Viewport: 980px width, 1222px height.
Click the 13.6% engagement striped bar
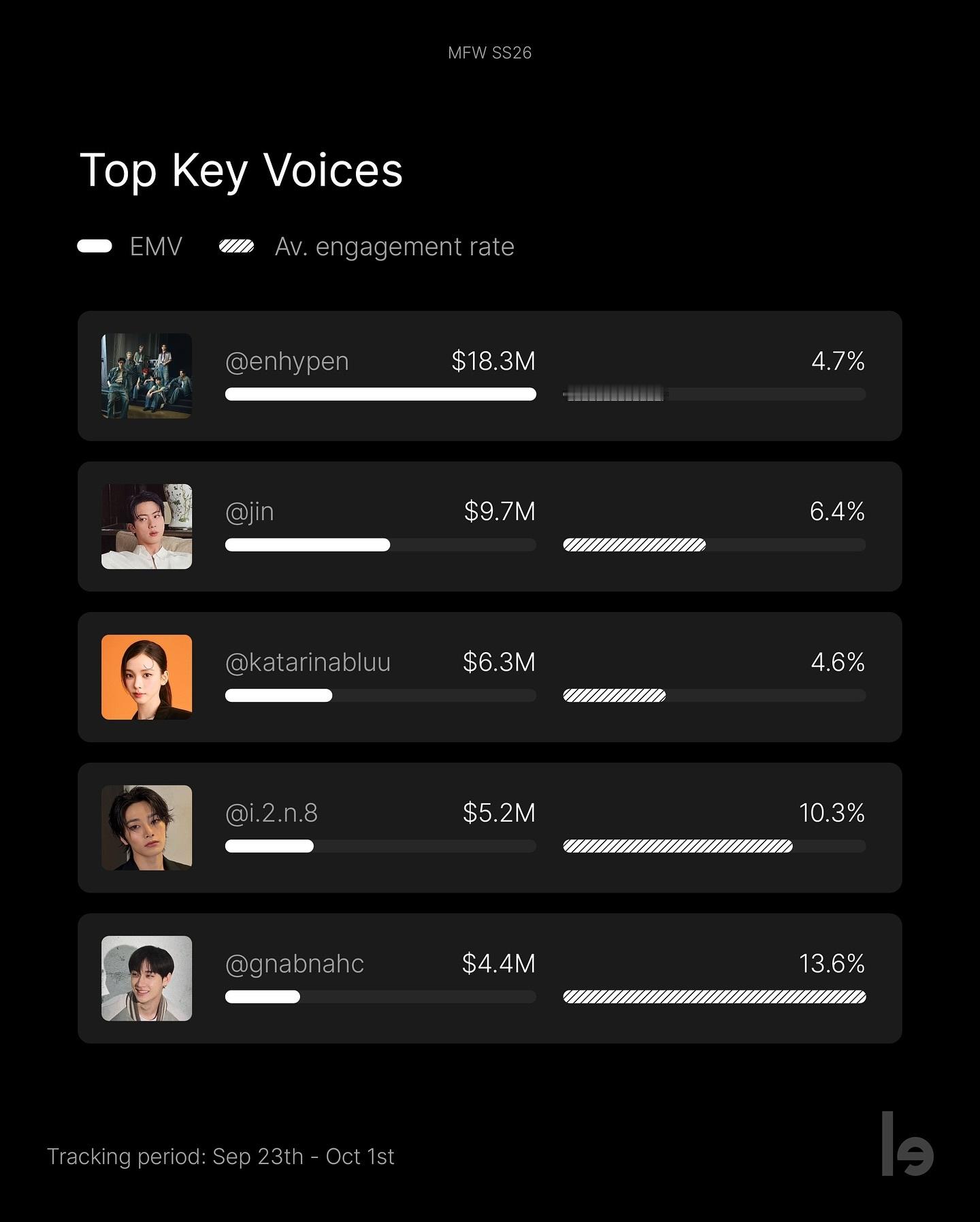tap(715, 997)
